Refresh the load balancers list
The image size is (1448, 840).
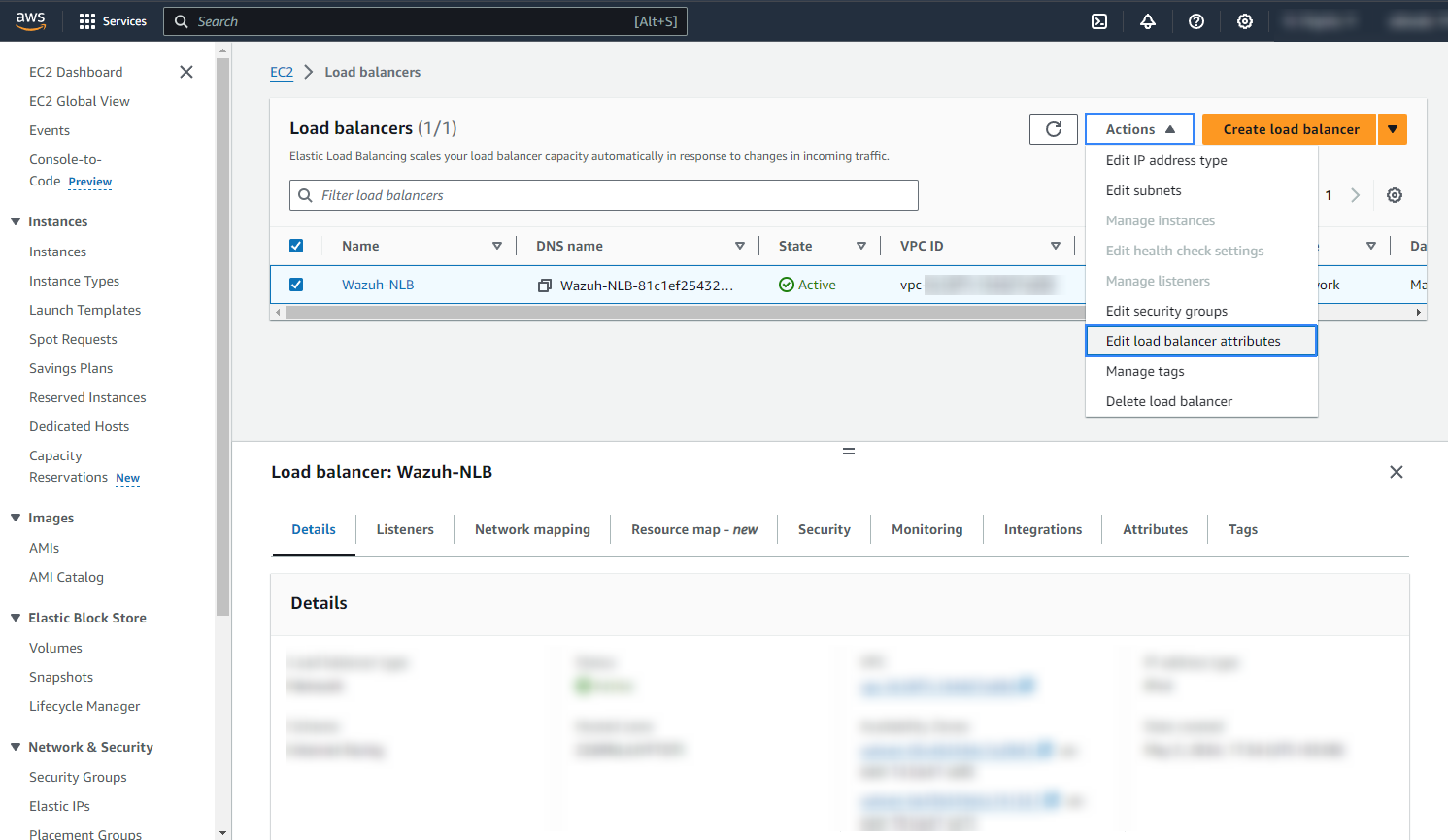click(1054, 129)
